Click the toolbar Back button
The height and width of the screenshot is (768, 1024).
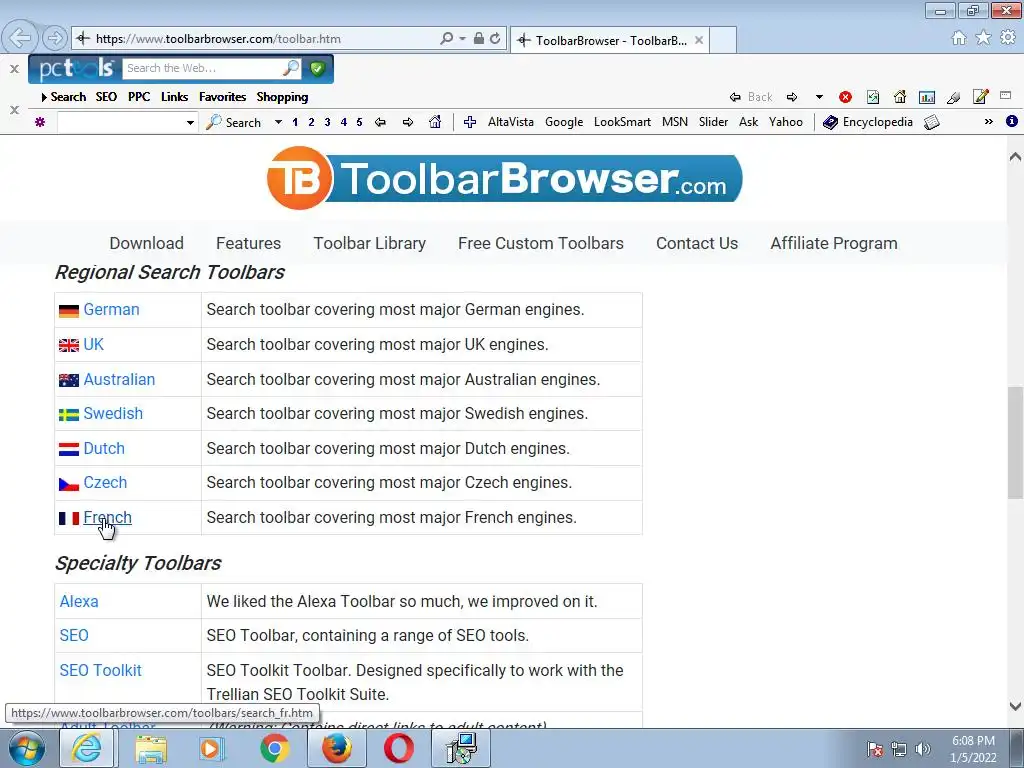pos(751,97)
